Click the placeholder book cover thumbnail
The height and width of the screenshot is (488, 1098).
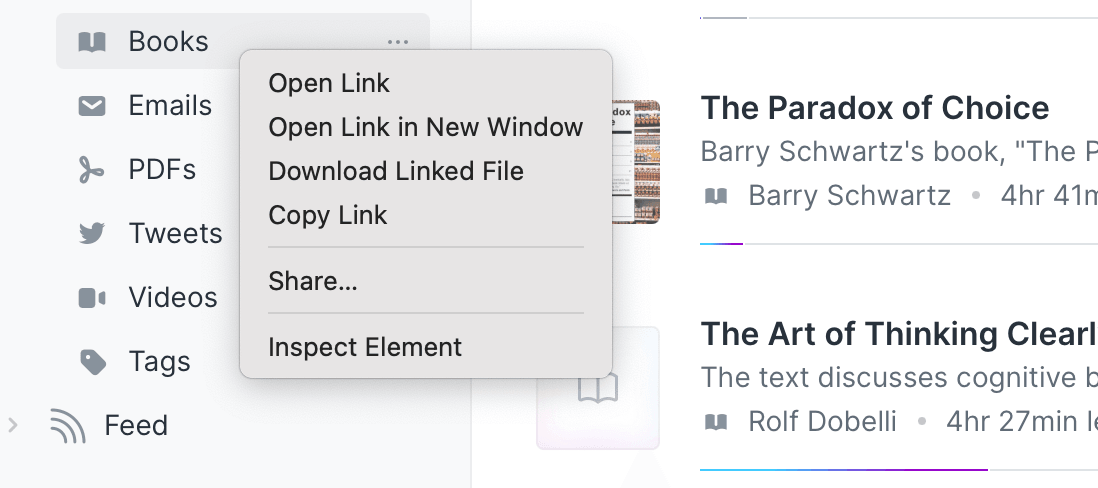pyautogui.click(x=598, y=388)
